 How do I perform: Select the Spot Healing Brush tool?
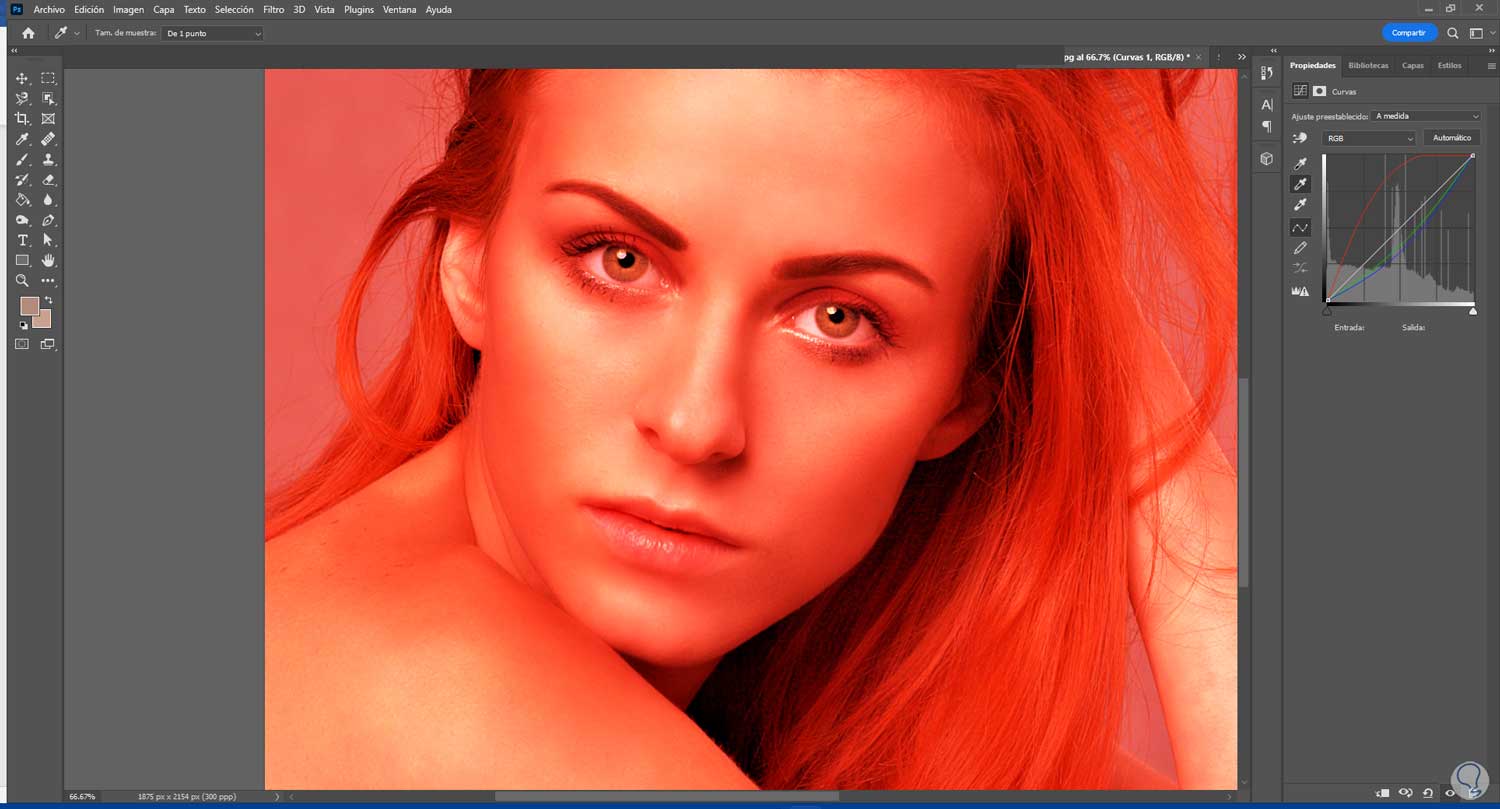click(48, 139)
